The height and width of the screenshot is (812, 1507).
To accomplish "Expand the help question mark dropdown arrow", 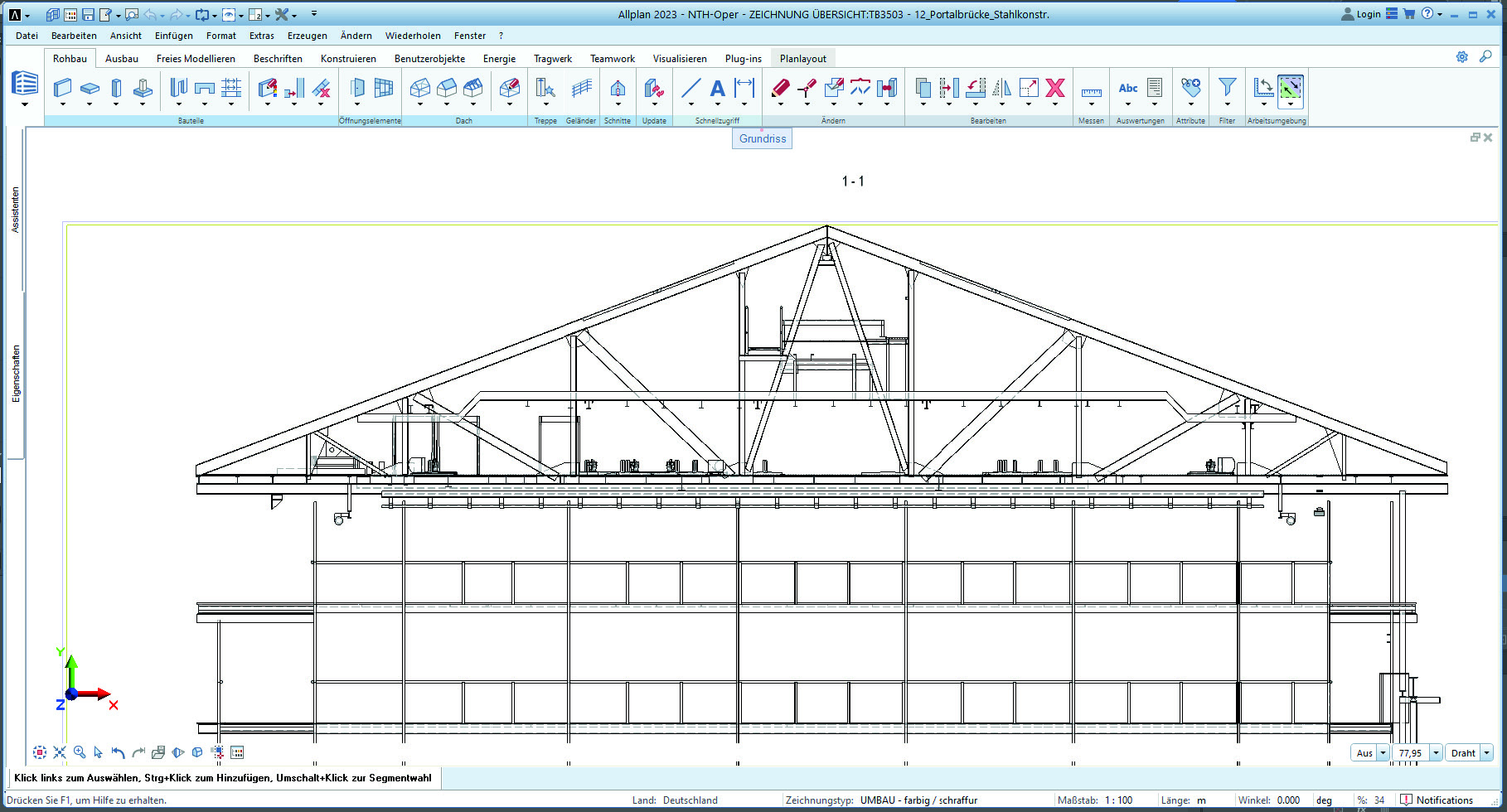I will pos(1440,14).
